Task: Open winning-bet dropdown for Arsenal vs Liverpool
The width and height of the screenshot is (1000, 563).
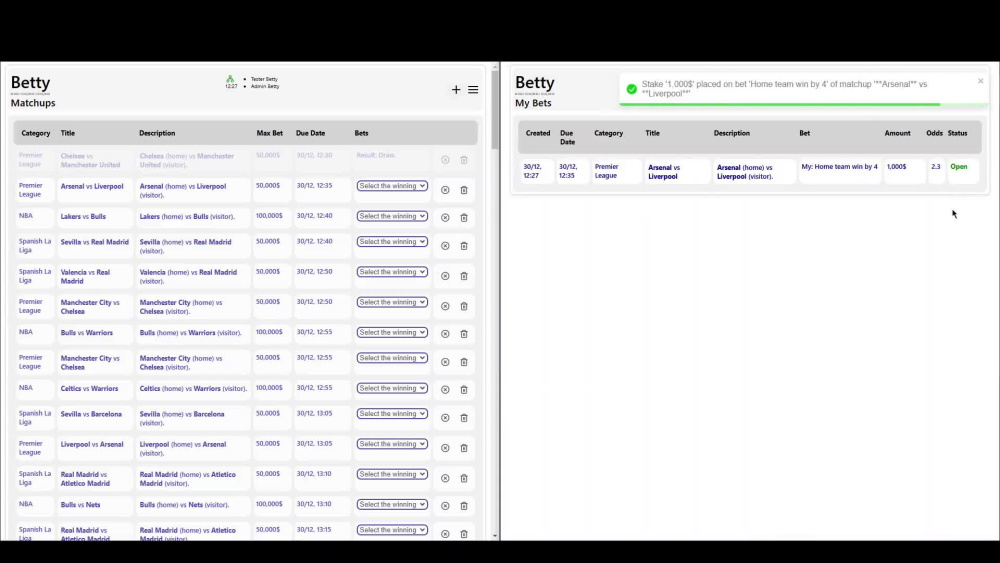Action: coord(392,186)
